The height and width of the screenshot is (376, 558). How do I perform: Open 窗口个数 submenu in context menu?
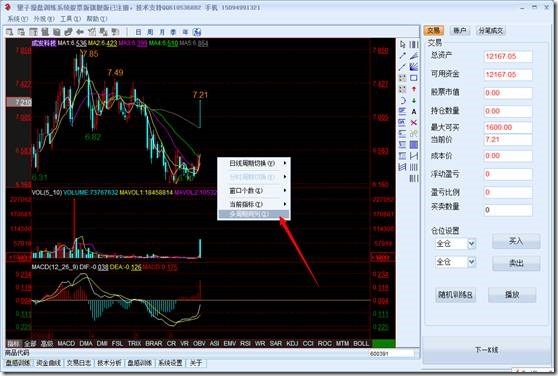(x=254, y=191)
